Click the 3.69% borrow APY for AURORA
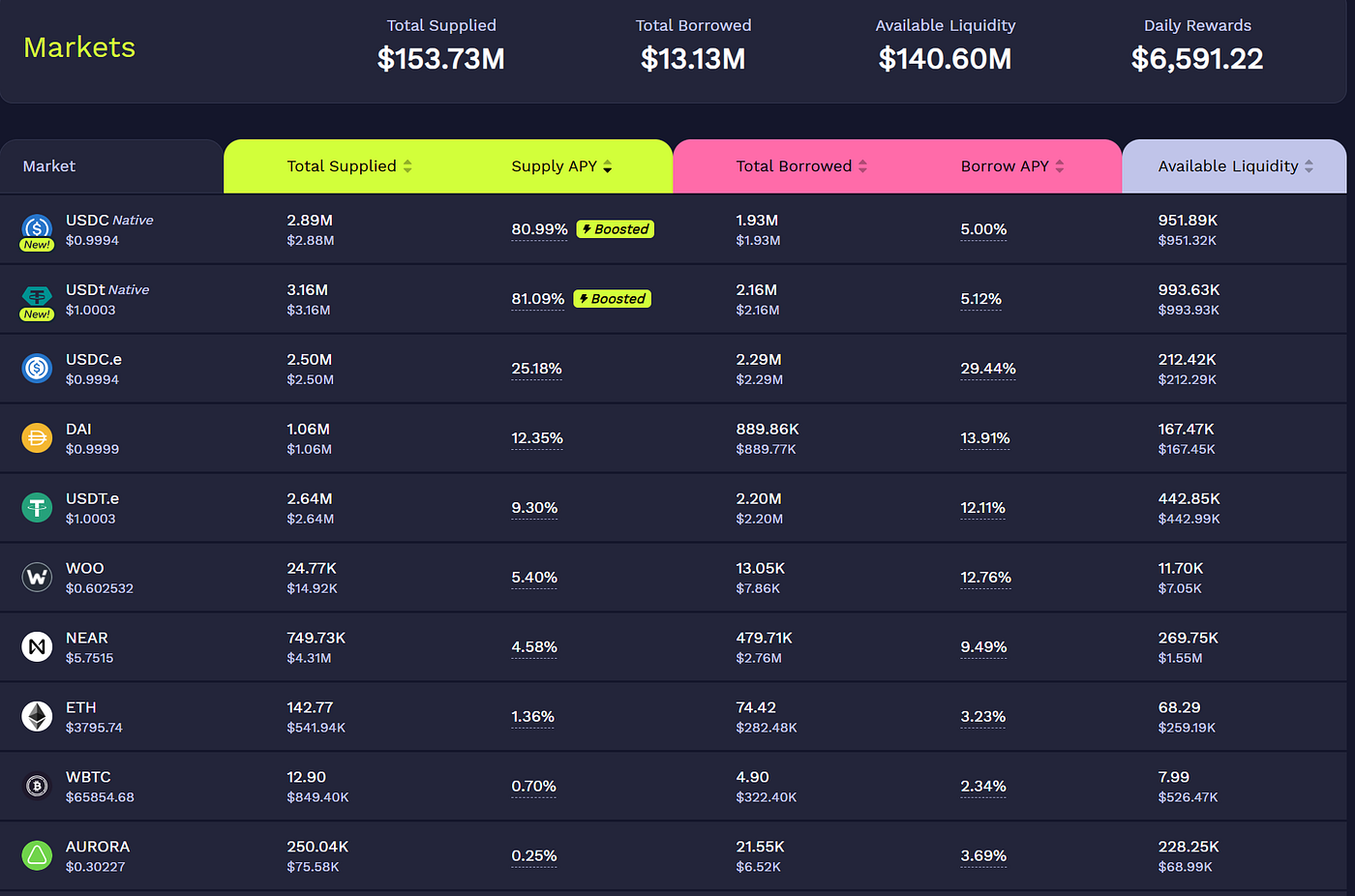The image size is (1355, 896). click(983, 856)
